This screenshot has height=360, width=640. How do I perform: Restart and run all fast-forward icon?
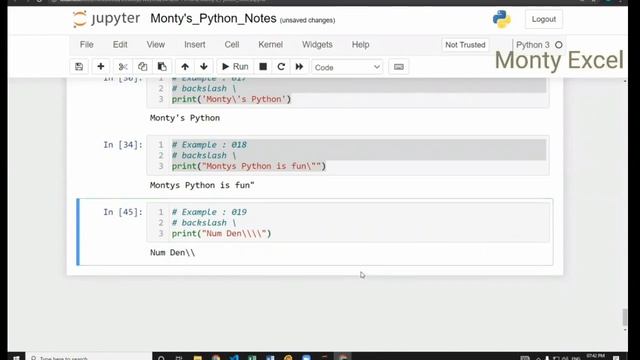click(x=299, y=67)
